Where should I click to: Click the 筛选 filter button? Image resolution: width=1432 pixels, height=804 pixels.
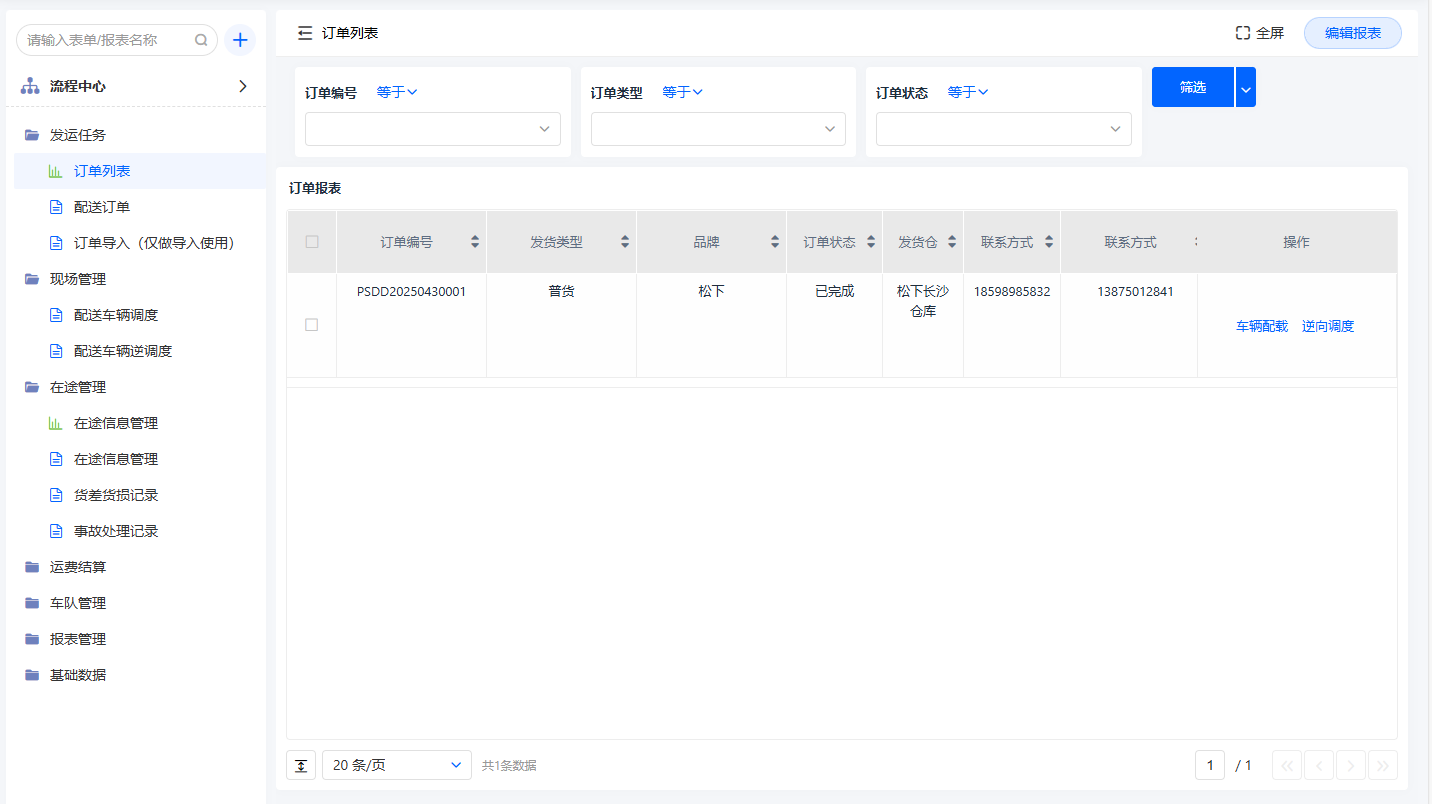coord(1193,87)
